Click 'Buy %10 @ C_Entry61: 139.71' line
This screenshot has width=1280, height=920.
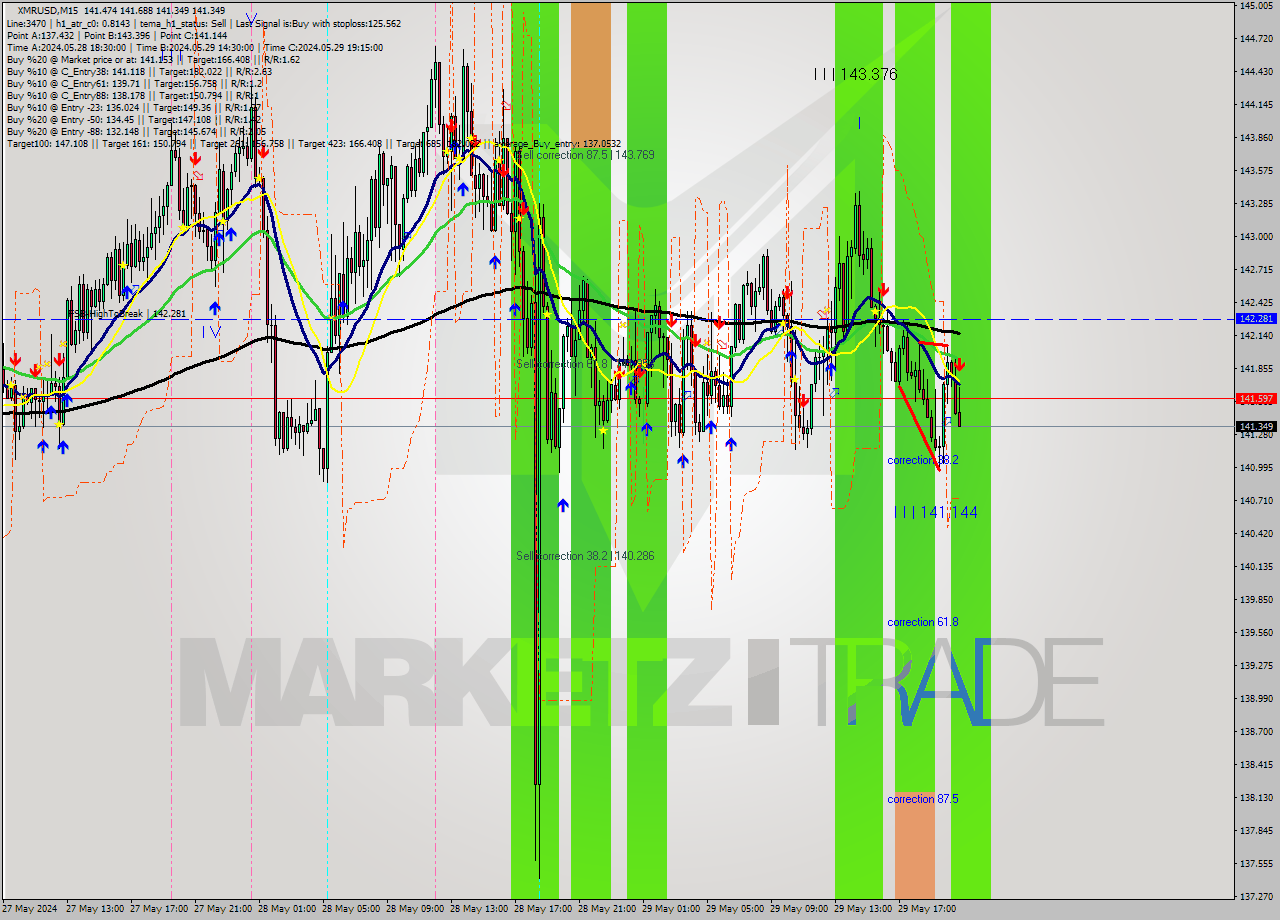tap(136, 83)
